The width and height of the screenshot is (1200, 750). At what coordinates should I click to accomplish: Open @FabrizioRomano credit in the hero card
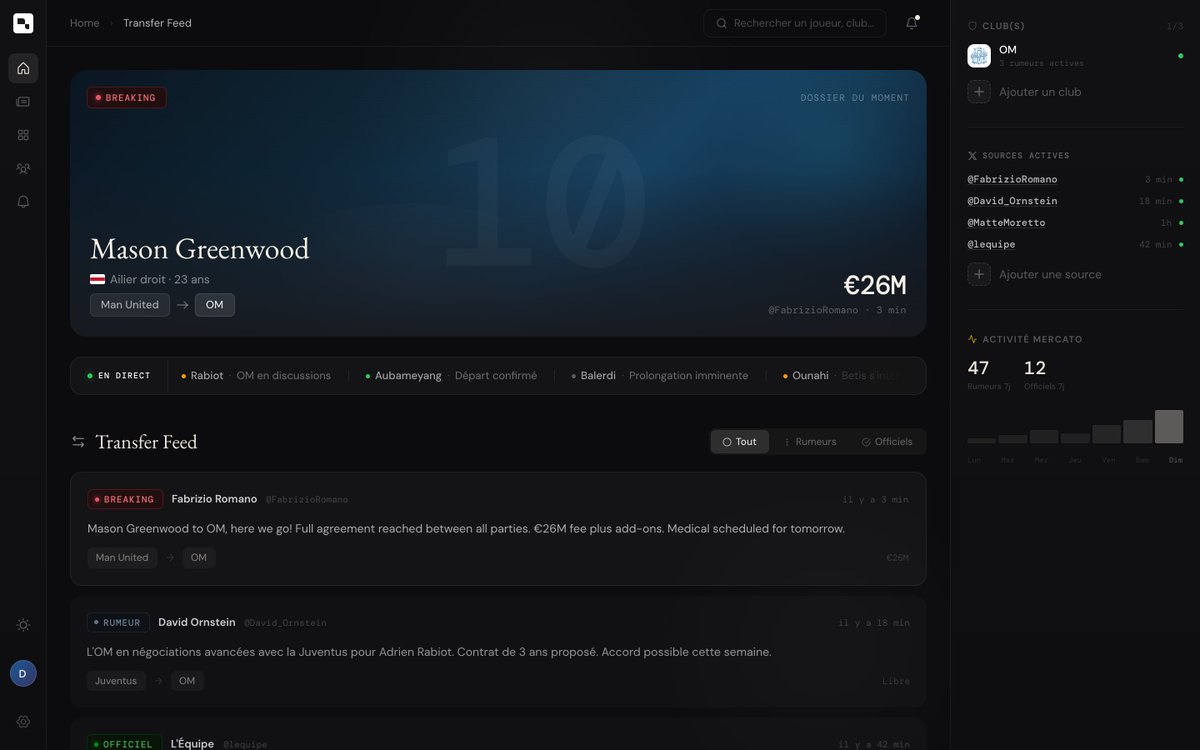coord(813,310)
